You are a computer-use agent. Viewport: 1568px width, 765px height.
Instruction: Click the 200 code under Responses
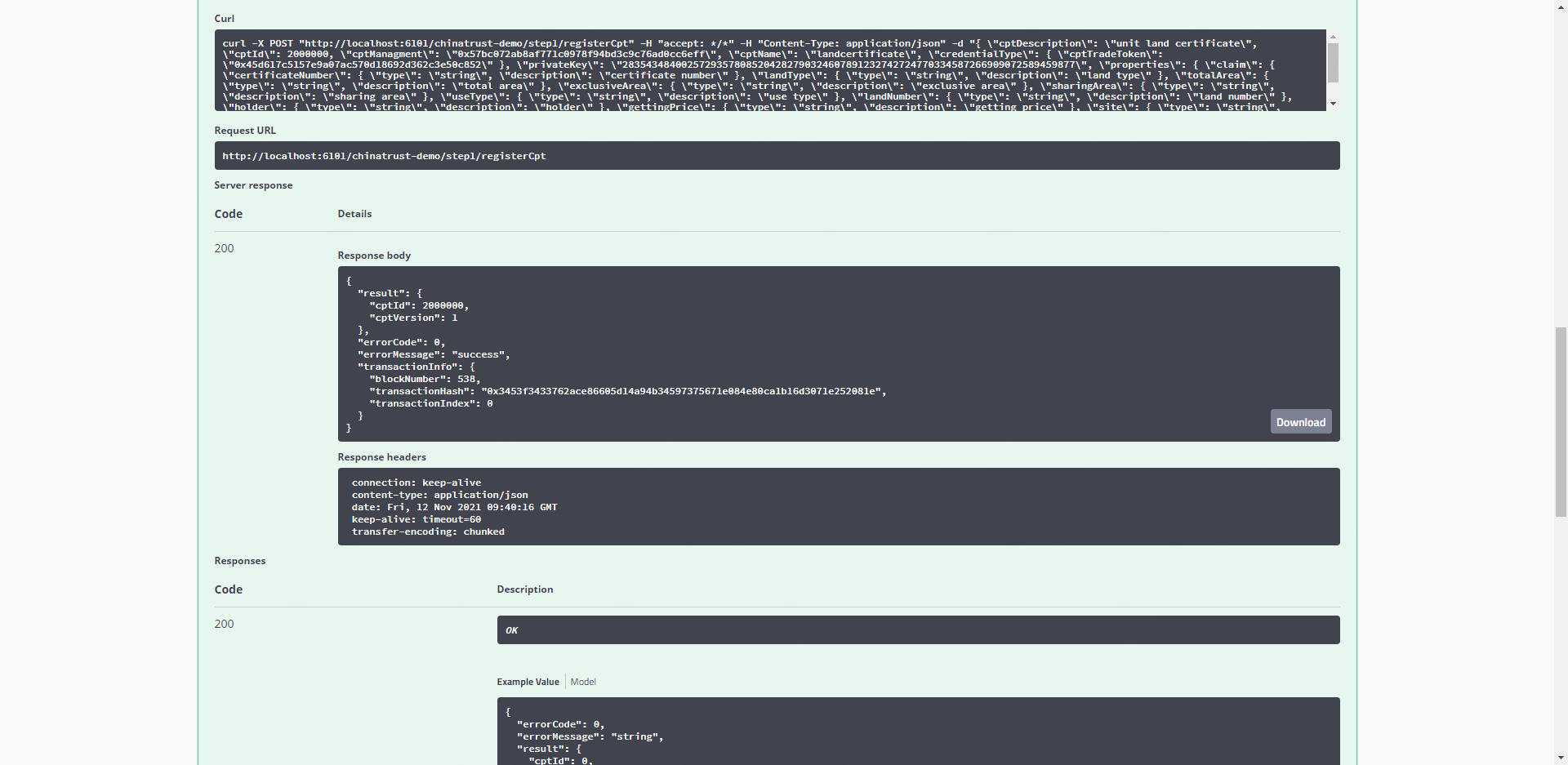[x=224, y=624]
